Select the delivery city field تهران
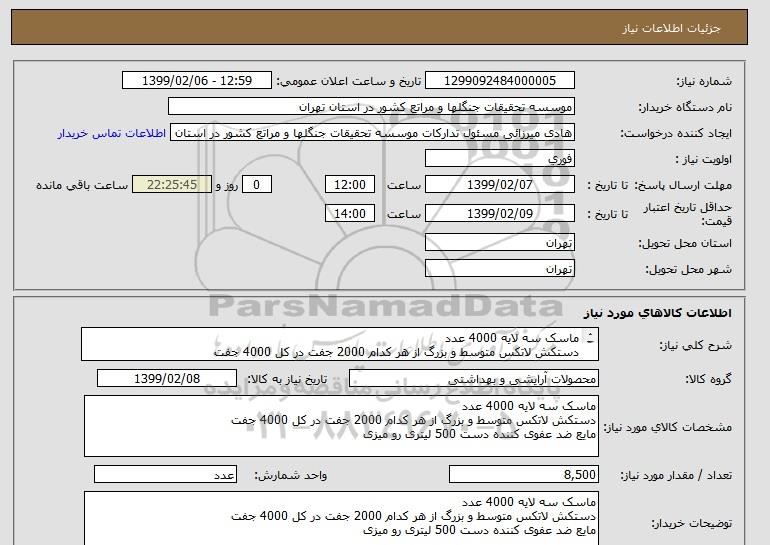Image resolution: width=770 pixels, height=545 pixels. click(x=499, y=268)
